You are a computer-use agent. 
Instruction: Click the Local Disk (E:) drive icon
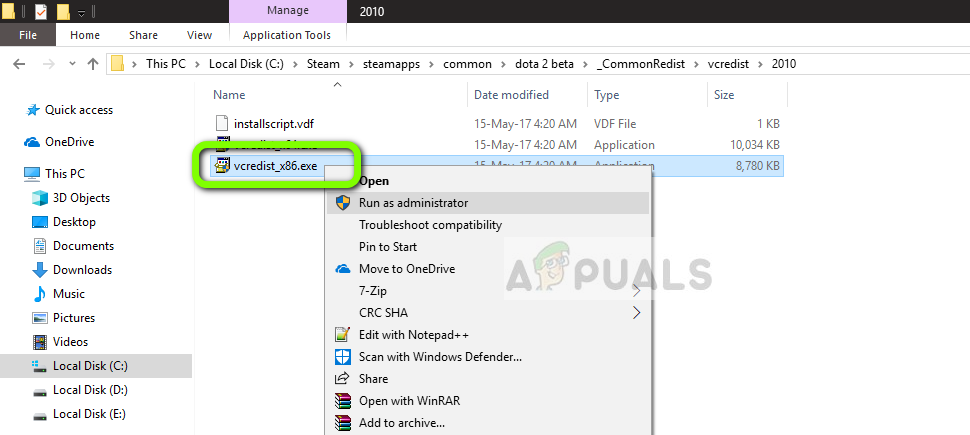coord(40,415)
